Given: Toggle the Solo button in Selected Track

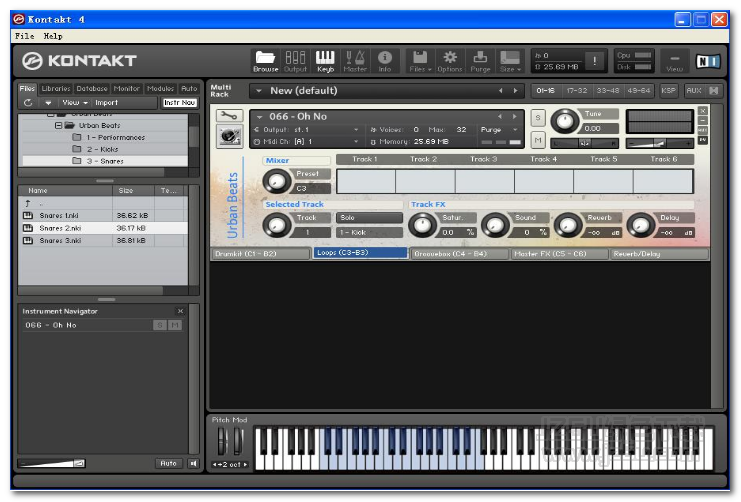Looking at the screenshot, I should tap(370, 217).
